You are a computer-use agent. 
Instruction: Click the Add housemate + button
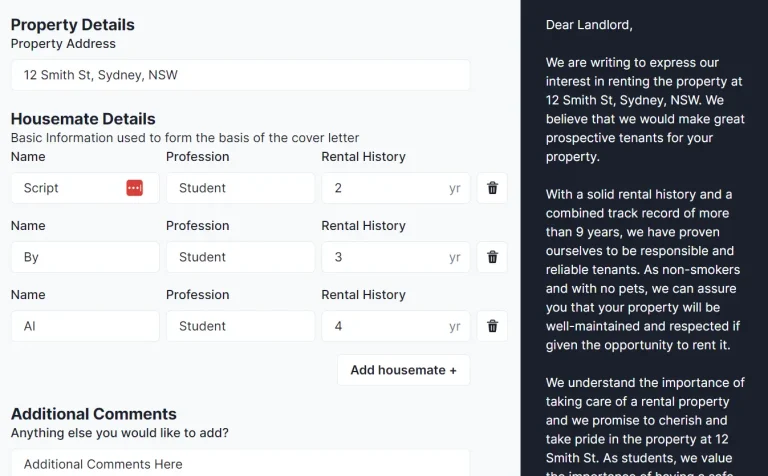(403, 370)
